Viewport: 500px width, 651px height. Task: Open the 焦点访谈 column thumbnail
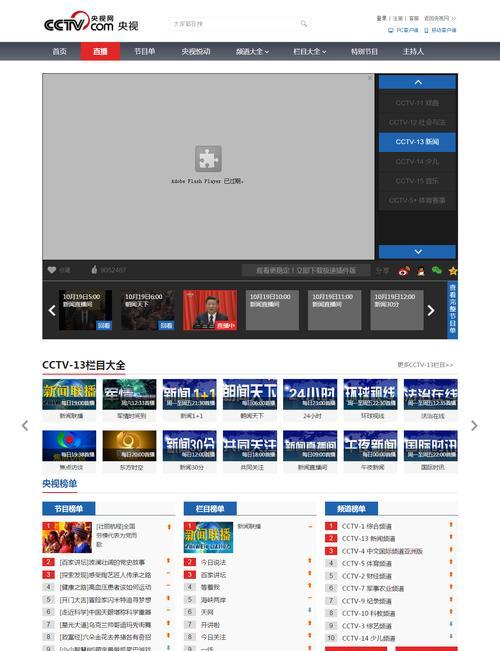click(x=69, y=445)
